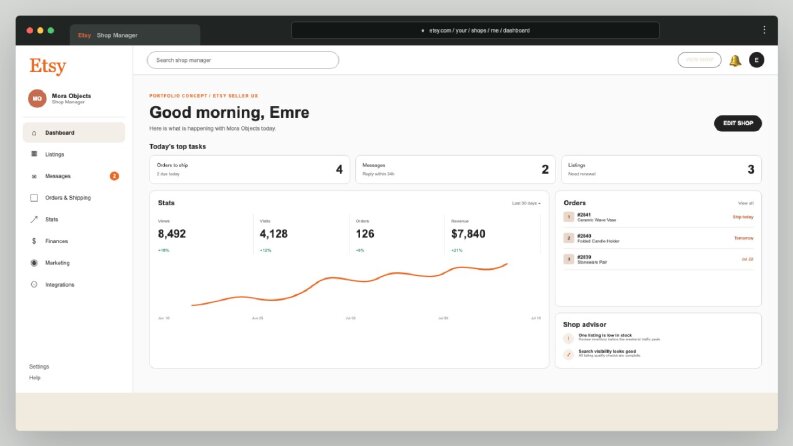Click the Ship today status label

point(743,217)
